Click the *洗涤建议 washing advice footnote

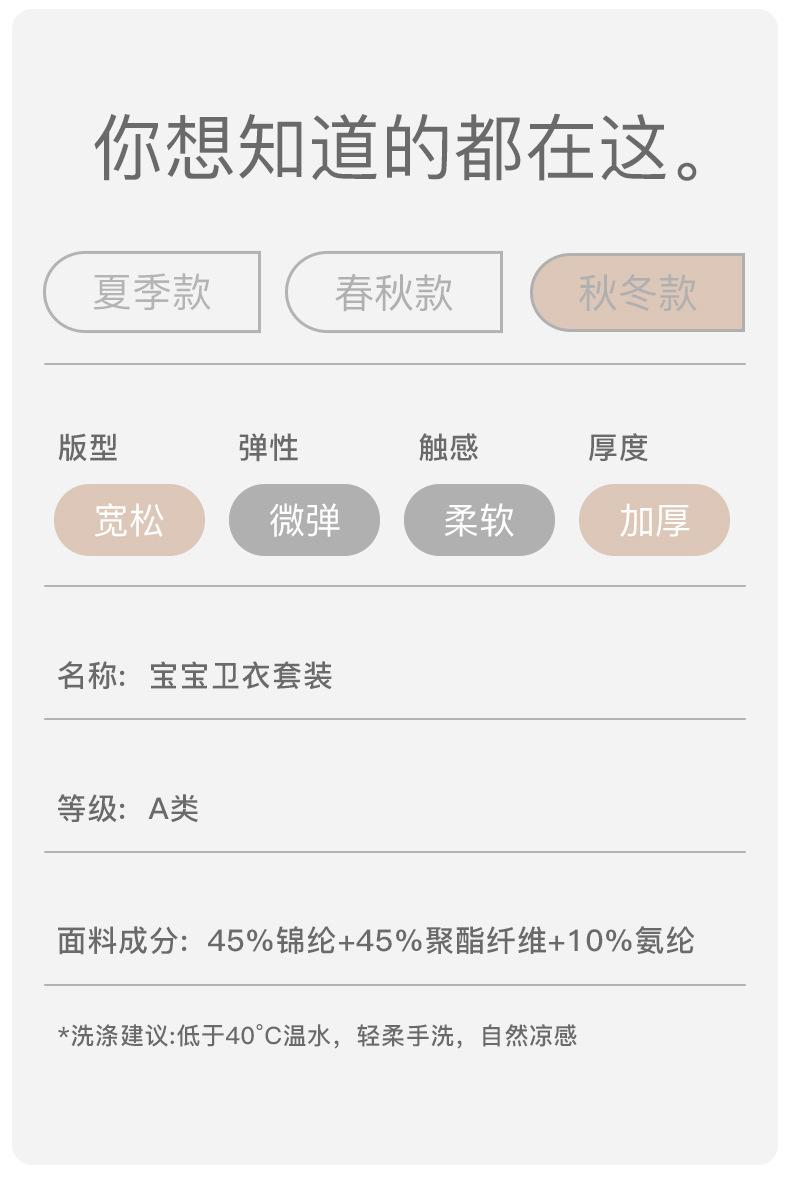[317, 1035]
